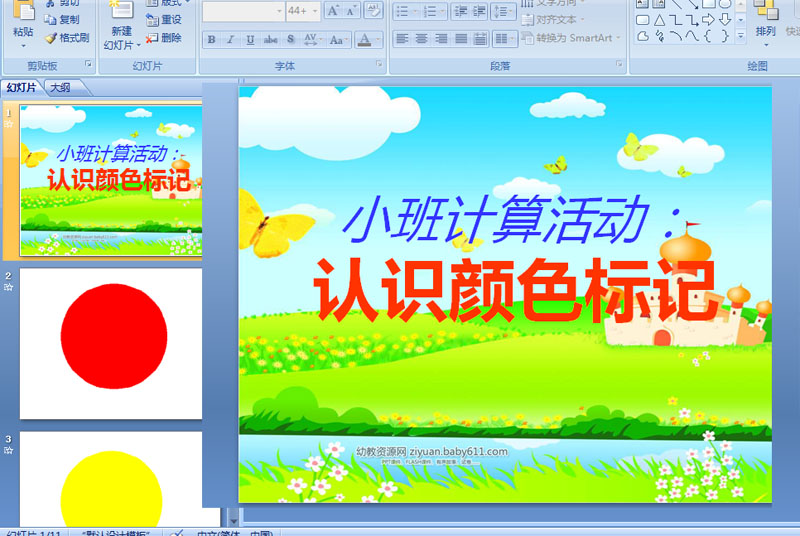Select slide 2 red circle thumbnail
The height and width of the screenshot is (536, 800).
tap(111, 344)
